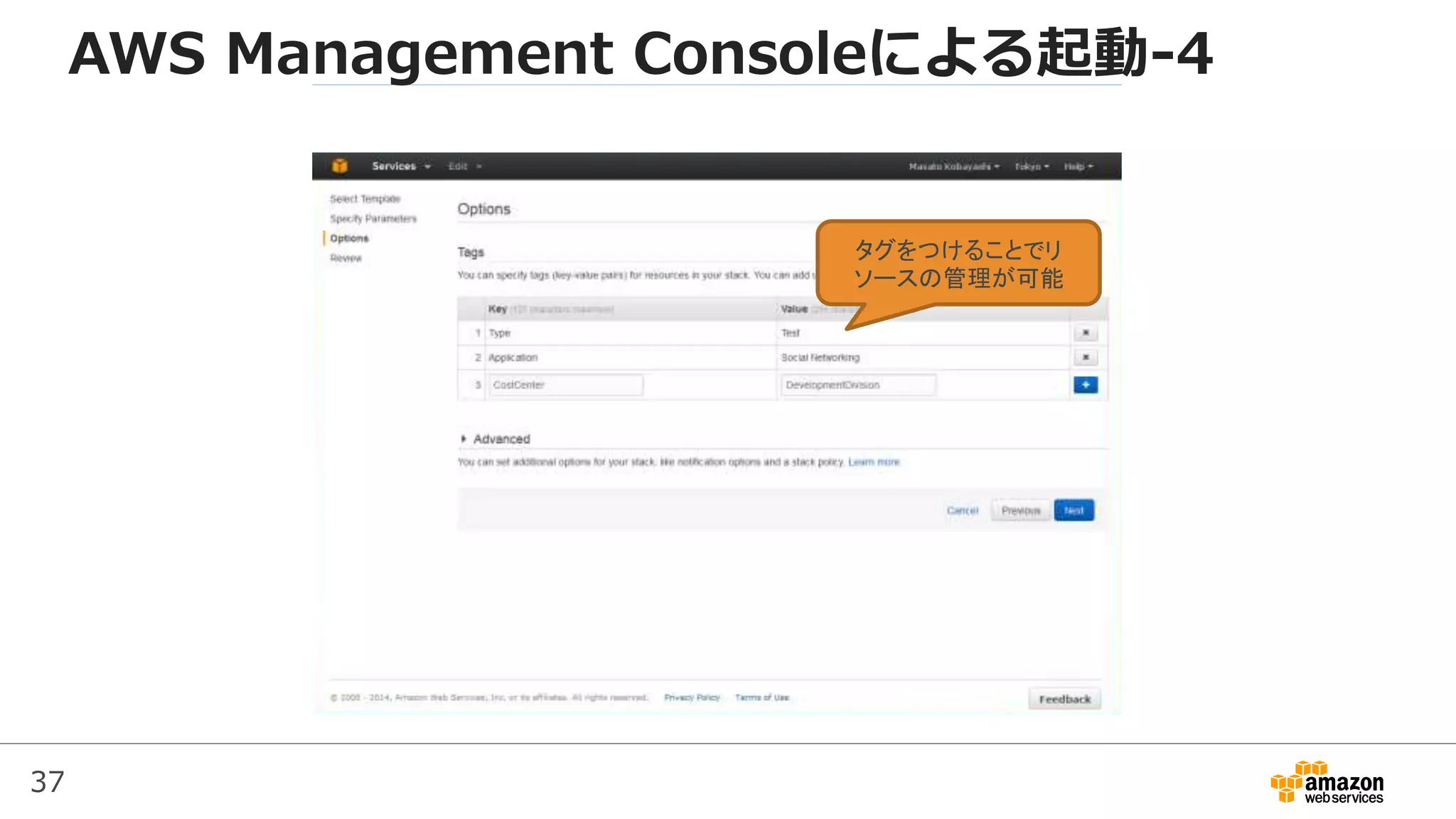1456x819 pixels.
Task: Click the Cancel link
Action: tap(963, 510)
